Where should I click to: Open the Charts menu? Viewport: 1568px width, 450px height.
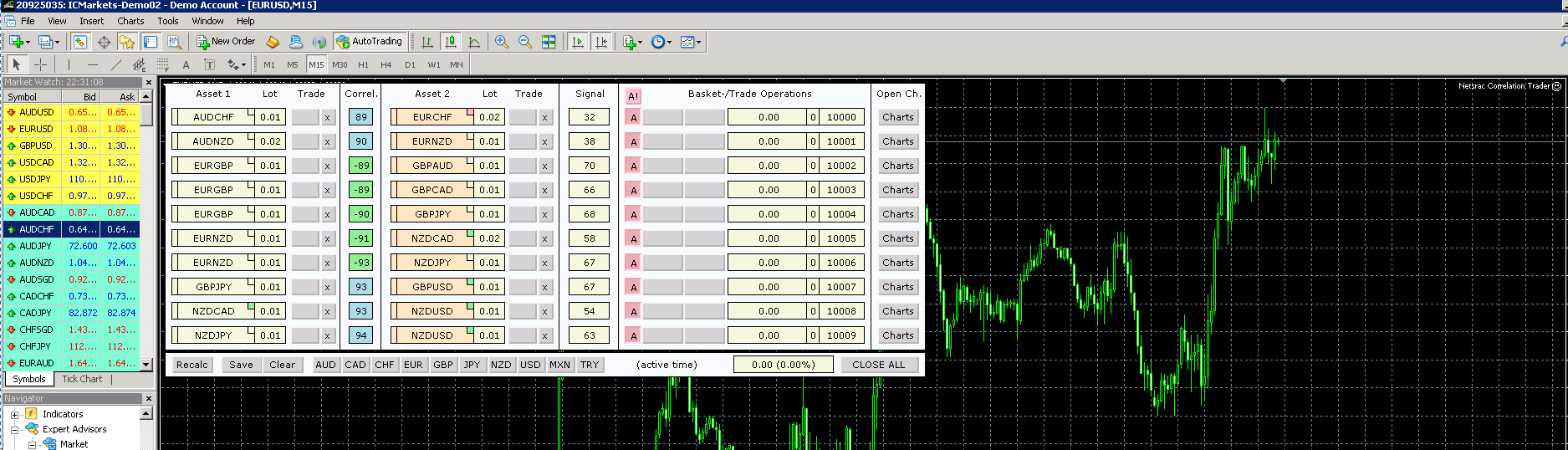click(x=130, y=21)
